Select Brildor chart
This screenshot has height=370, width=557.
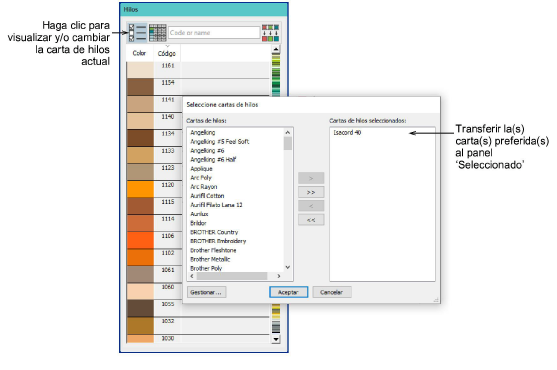pos(198,223)
